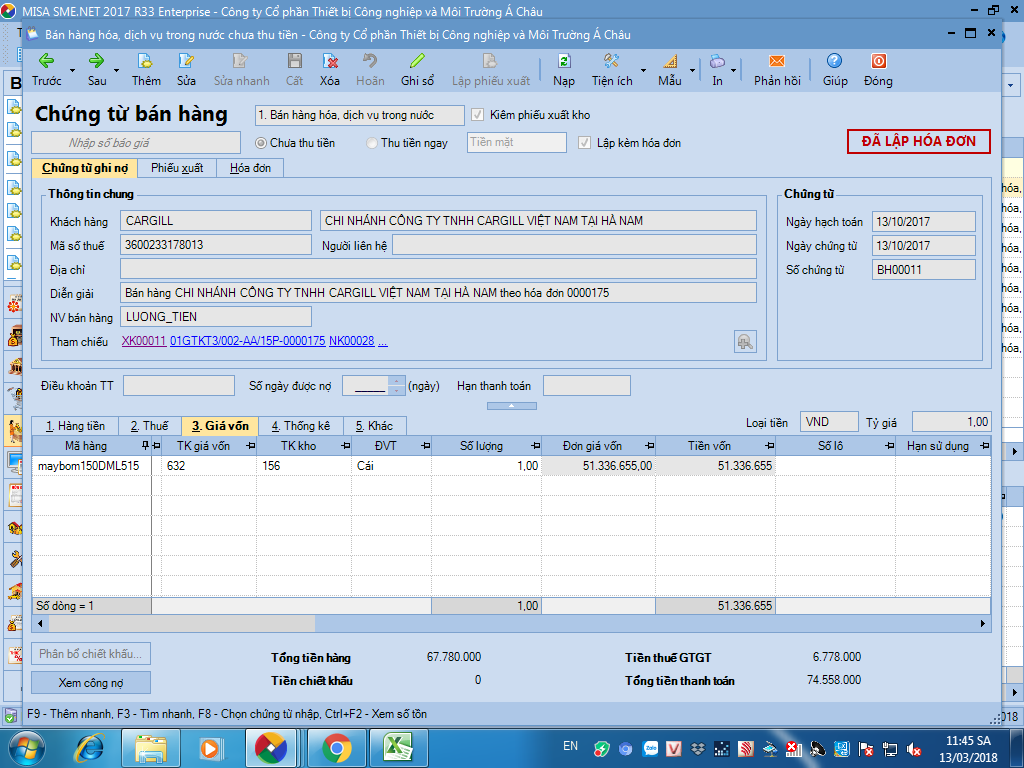Open Excel in taskbar
Screen dimensions: 1024x768
(x=398, y=748)
